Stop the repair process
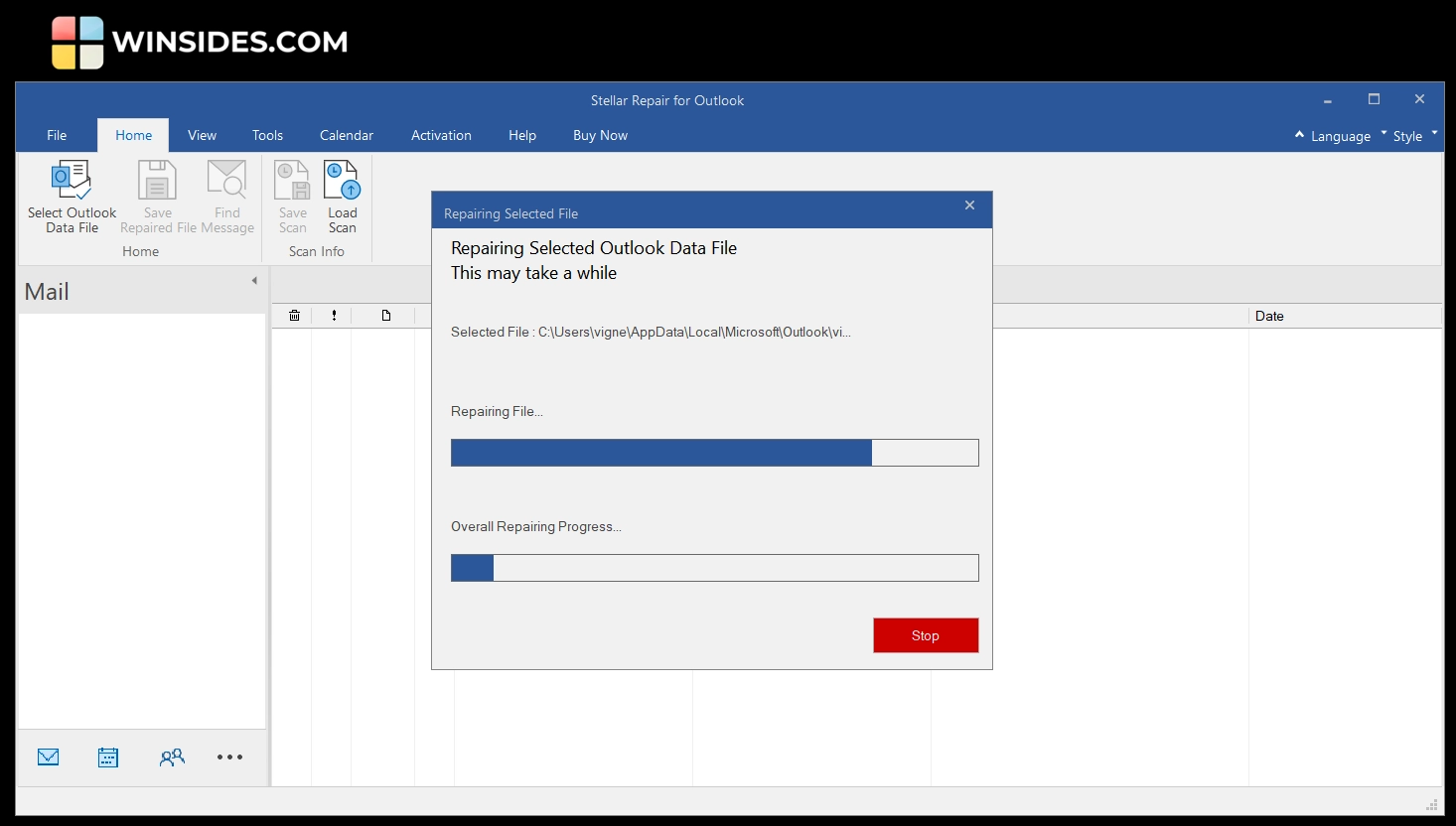This screenshot has width=1456, height=826. [926, 635]
